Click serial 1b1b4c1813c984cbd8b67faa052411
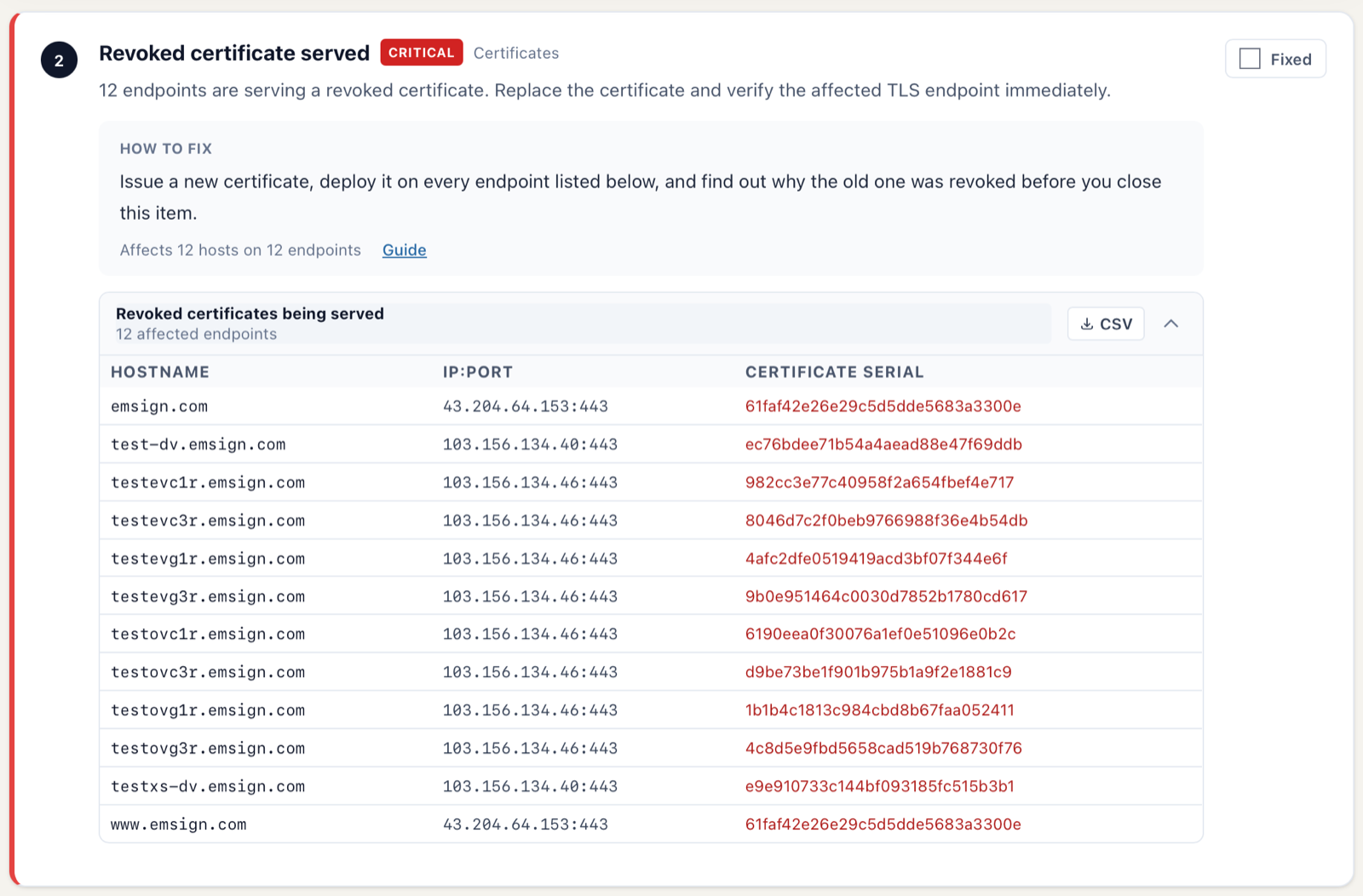Screen dimensions: 1363x896 click(x=879, y=710)
